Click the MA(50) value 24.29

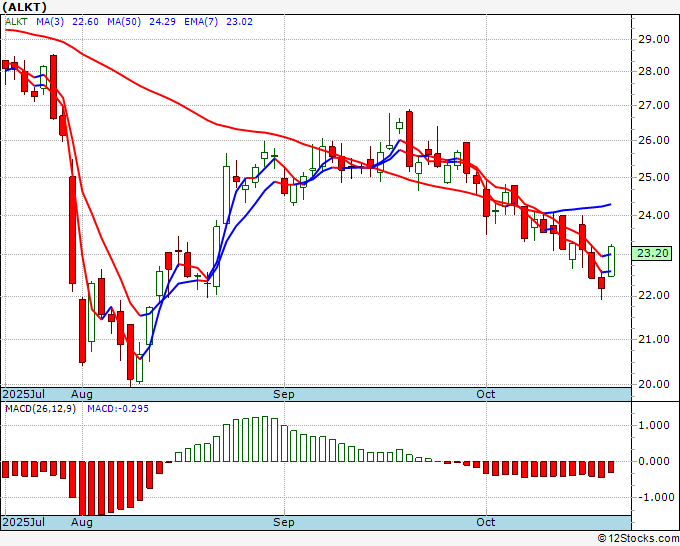tap(162, 22)
